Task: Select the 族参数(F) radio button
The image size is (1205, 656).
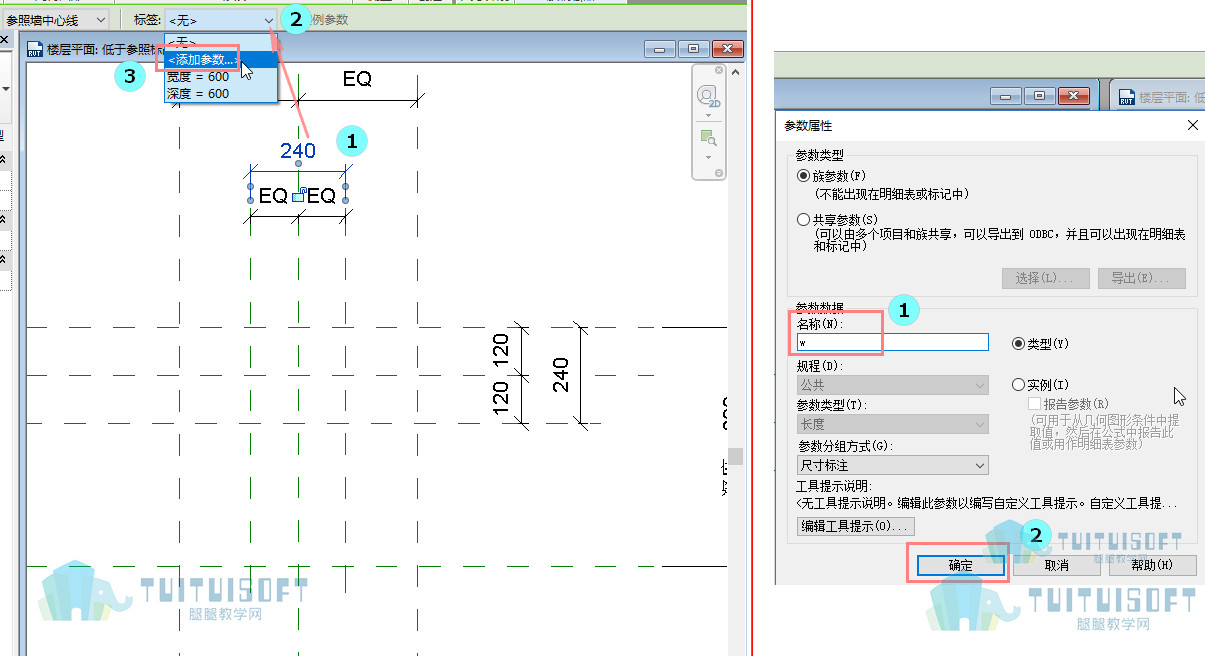Action: [x=803, y=175]
